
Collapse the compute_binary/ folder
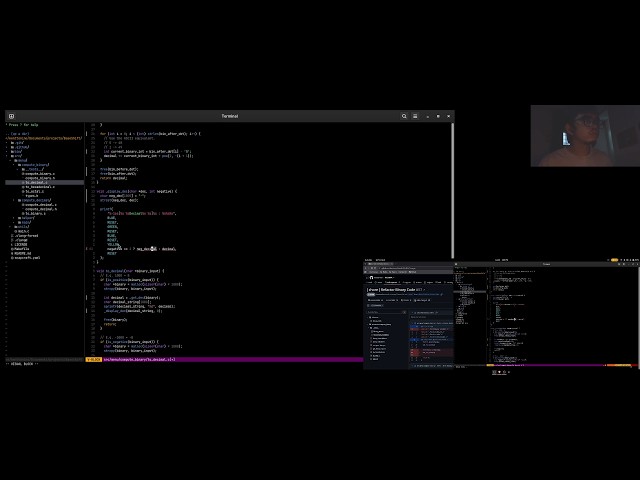point(33,165)
